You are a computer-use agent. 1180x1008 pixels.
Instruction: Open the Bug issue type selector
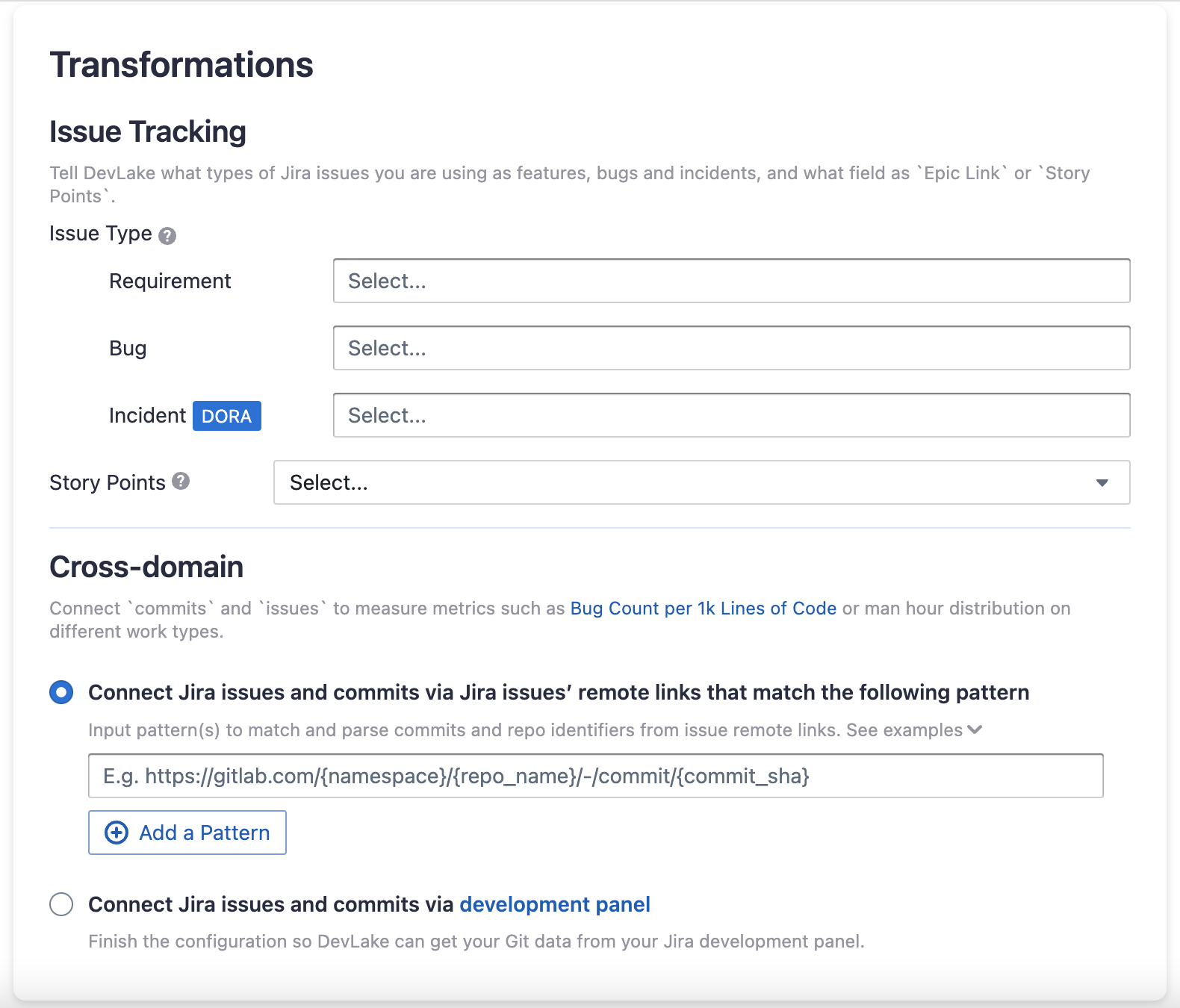tap(730, 348)
